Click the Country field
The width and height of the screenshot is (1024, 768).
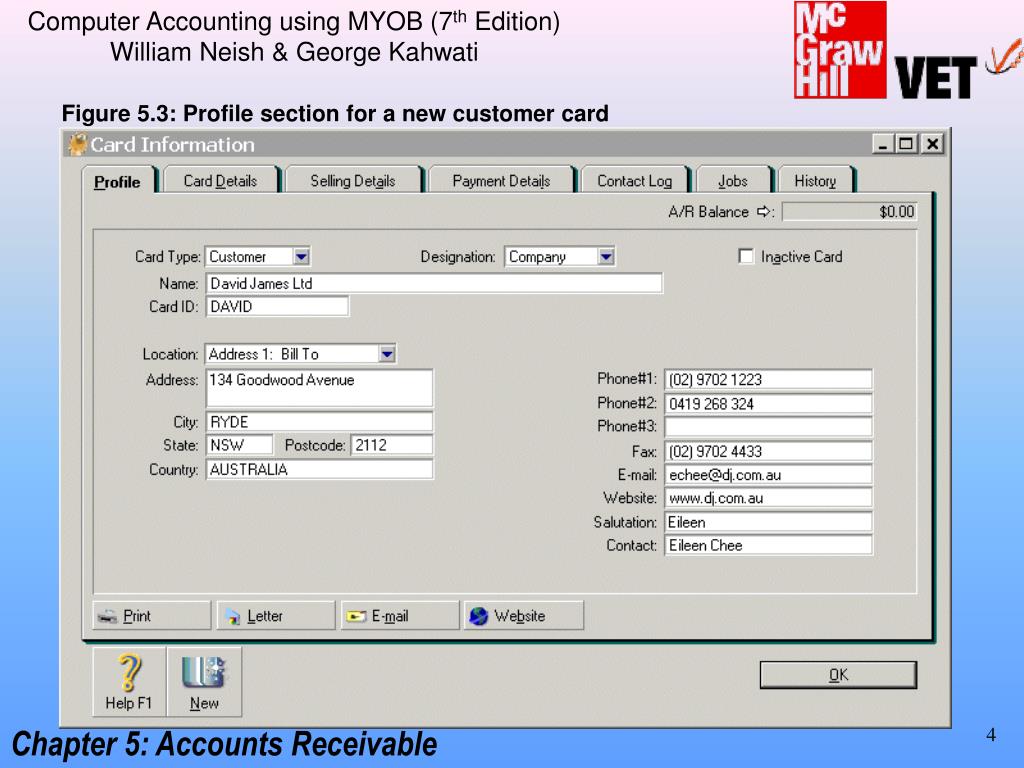click(319, 470)
